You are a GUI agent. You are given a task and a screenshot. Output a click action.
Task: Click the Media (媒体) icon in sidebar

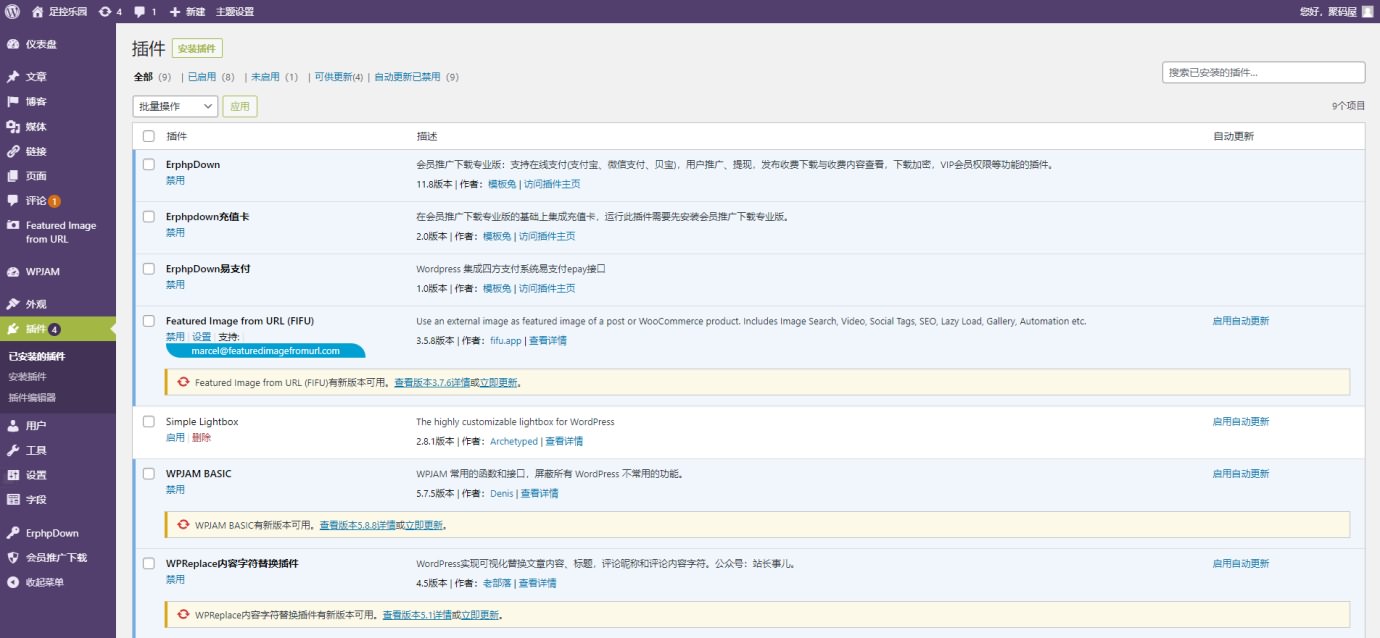tap(13, 127)
